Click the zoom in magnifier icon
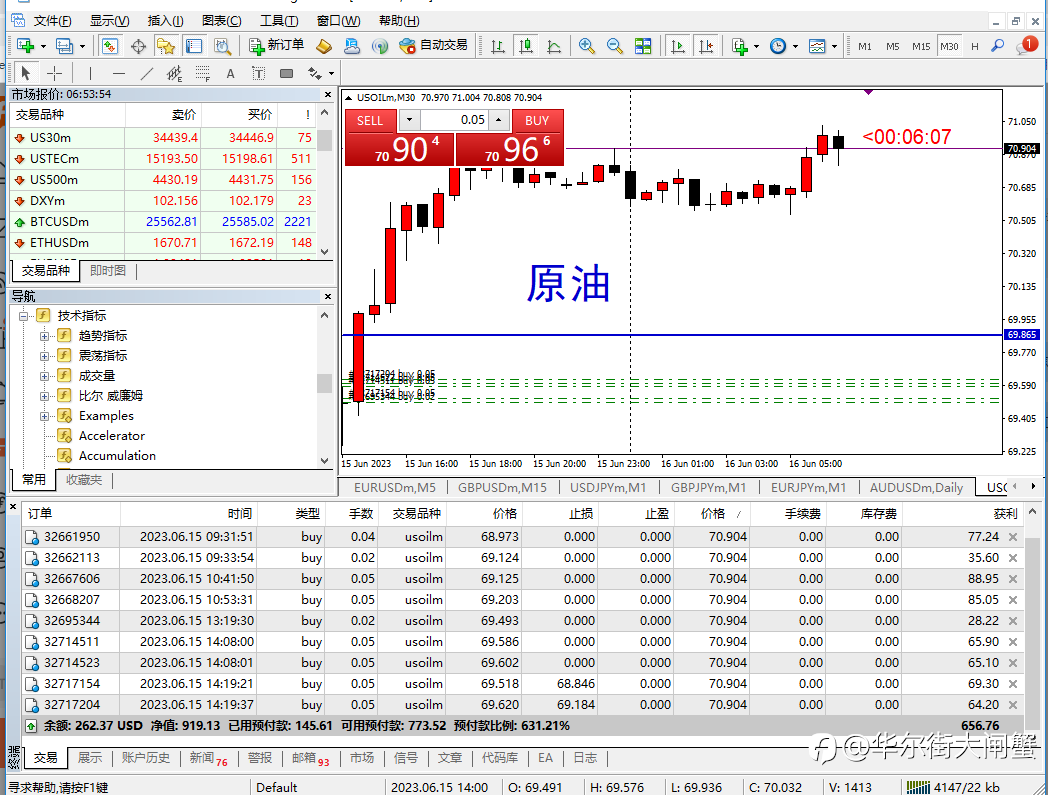 click(587, 45)
